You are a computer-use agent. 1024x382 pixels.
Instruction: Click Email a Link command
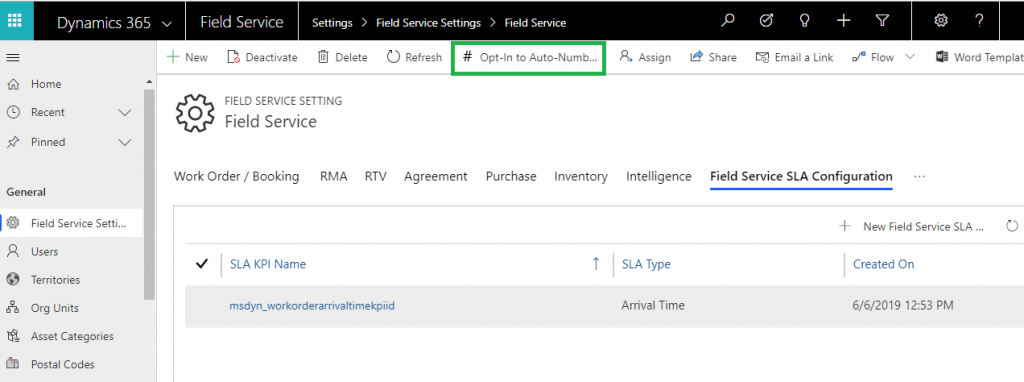click(x=795, y=57)
